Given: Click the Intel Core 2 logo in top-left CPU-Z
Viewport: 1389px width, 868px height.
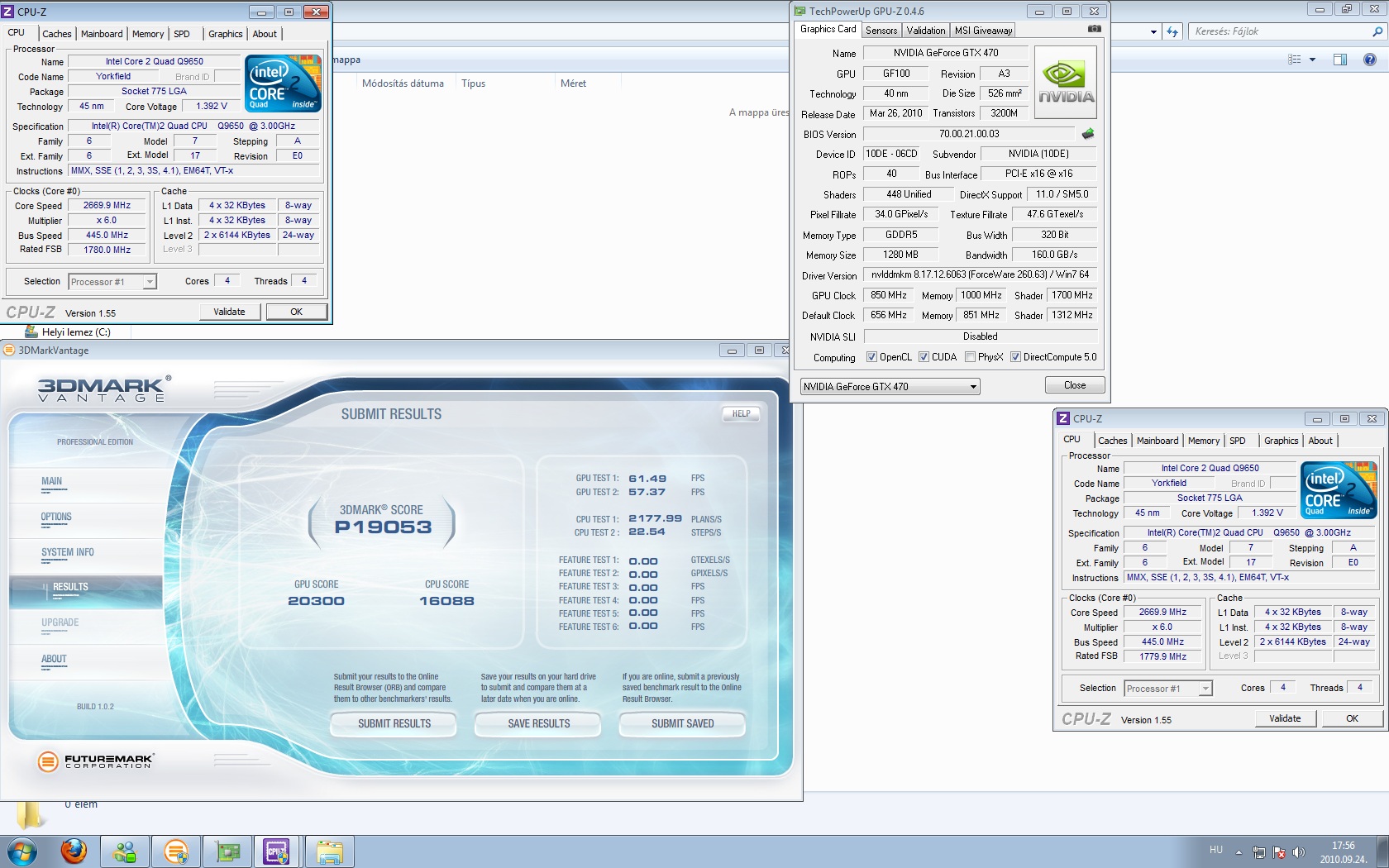Looking at the screenshot, I should (283, 83).
